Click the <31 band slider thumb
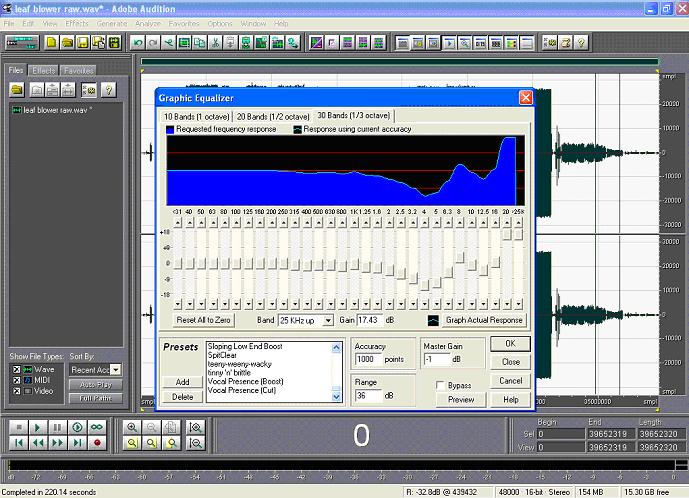Image resolution: width=689 pixels, height=498 pixels. coord(178,264)
